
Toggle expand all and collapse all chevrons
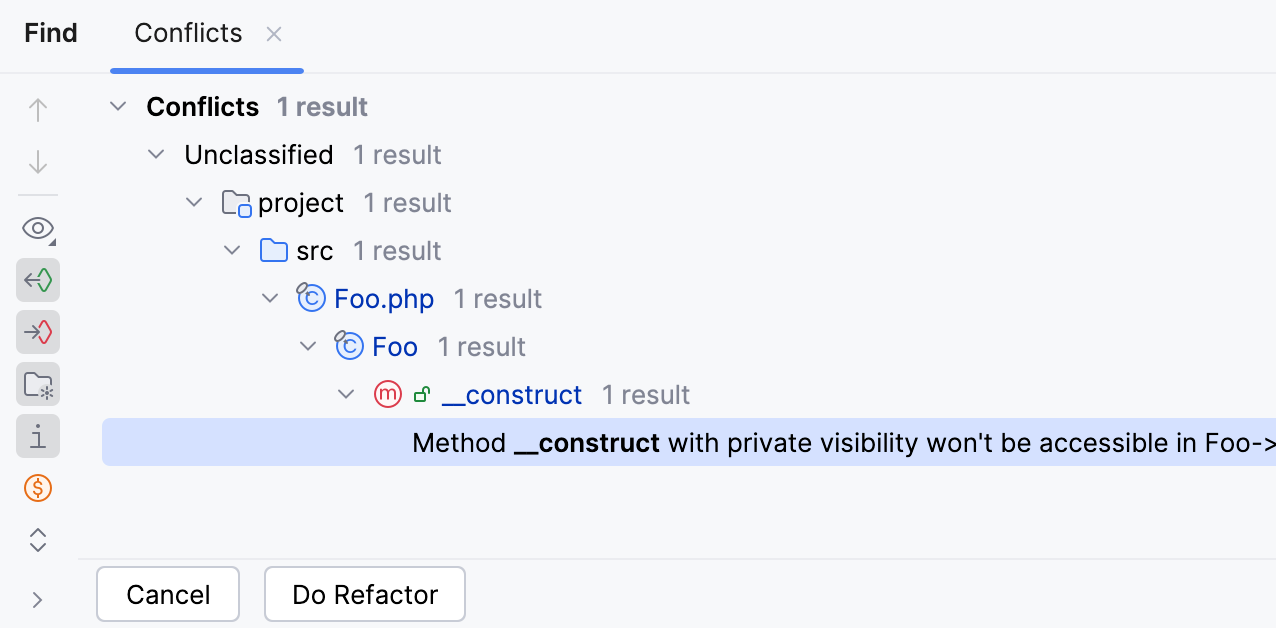coord(38,540)
